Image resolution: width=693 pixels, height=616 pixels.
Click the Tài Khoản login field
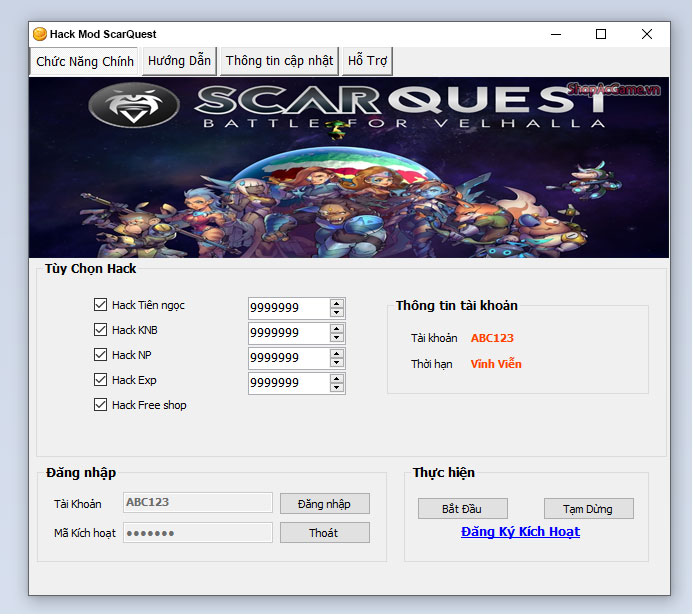pyautogui.click(x=198, y=503)
